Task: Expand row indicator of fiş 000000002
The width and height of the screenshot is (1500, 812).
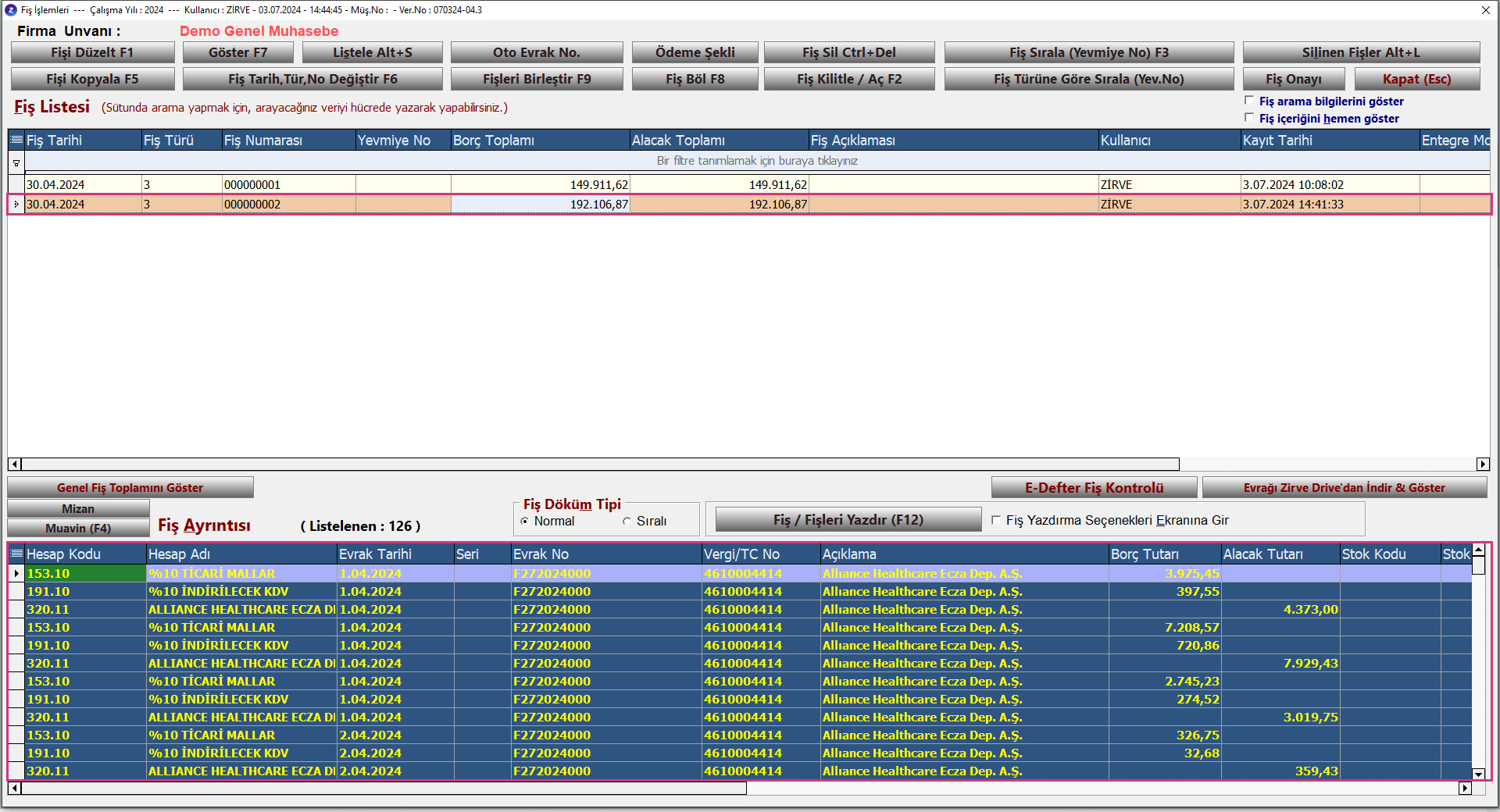Action: (x=16, y=205)
